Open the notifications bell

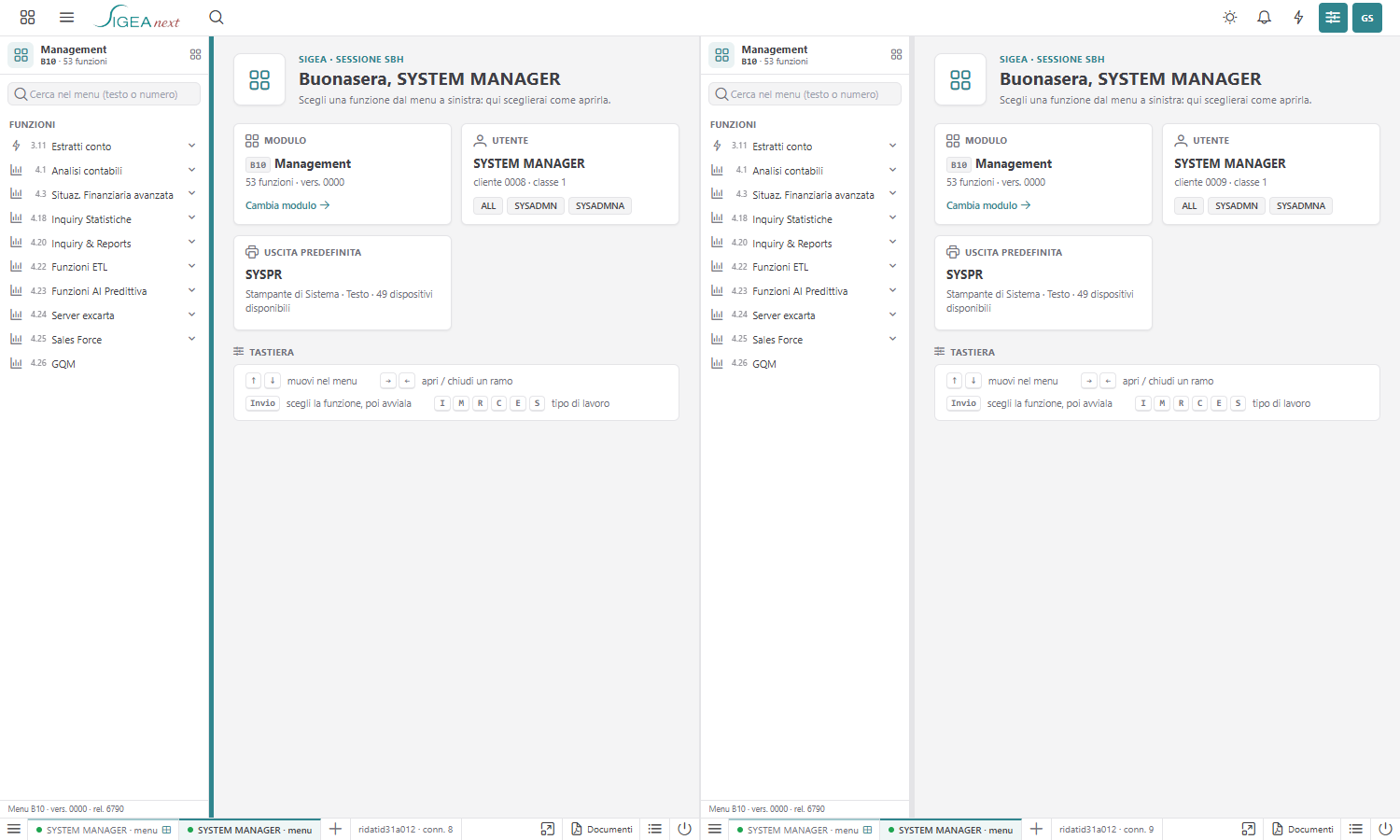1265,17
